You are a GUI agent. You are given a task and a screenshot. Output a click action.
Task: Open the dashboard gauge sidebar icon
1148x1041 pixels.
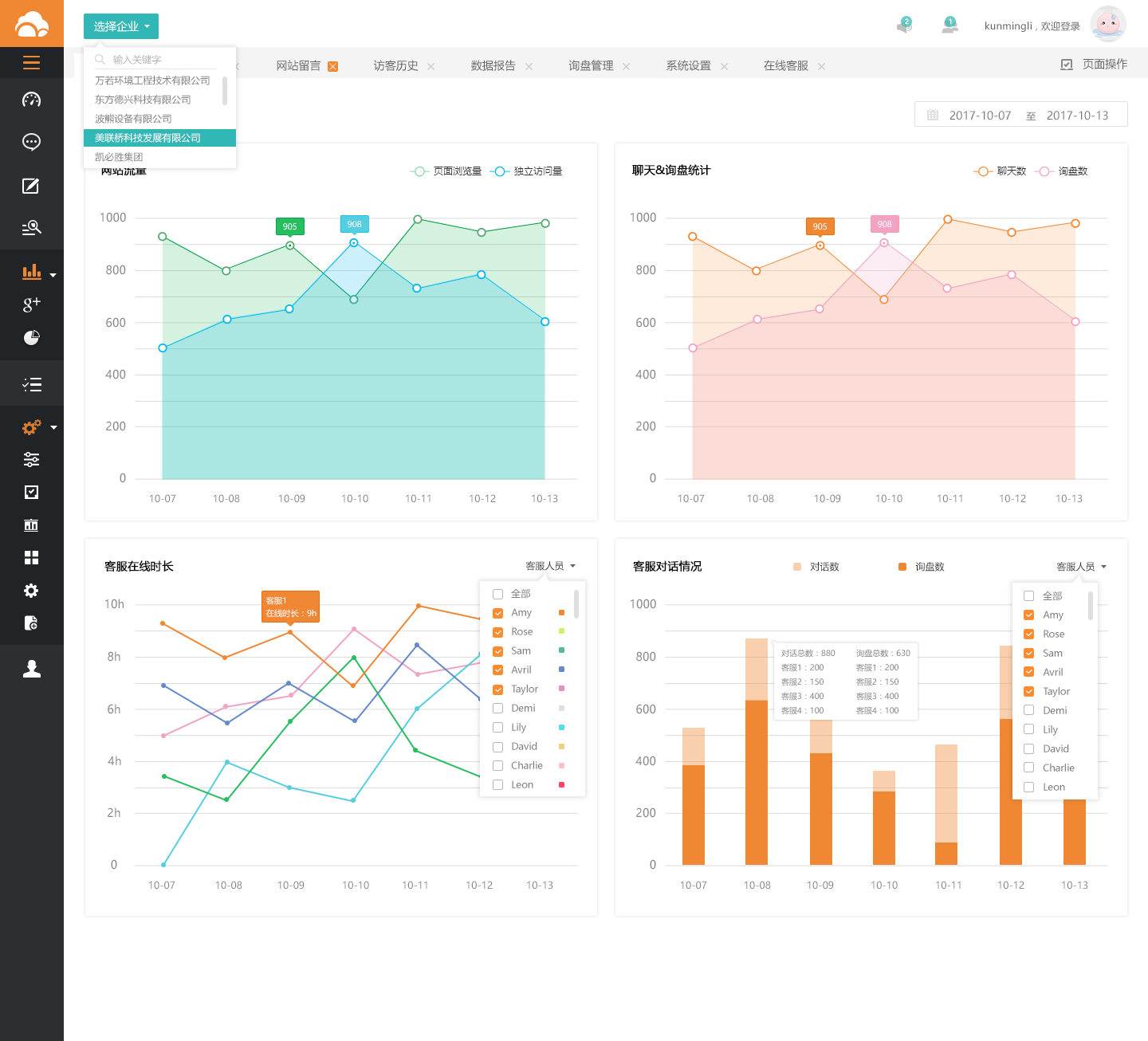32,100
